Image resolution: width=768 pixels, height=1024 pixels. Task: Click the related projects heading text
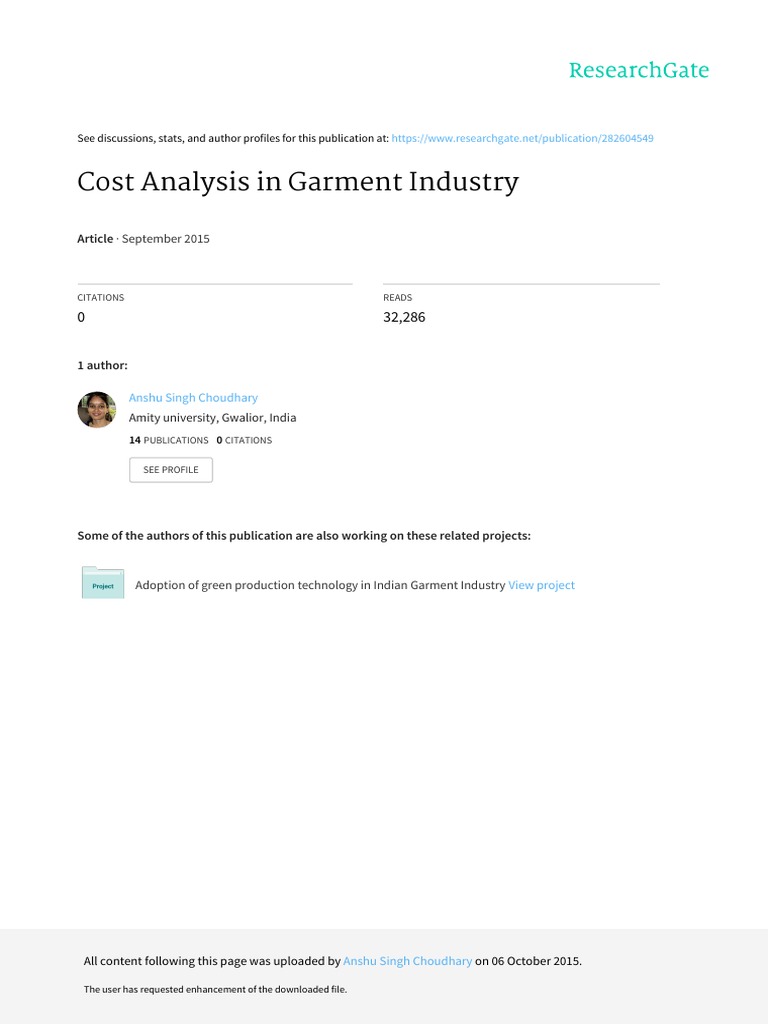click(304, 536)
